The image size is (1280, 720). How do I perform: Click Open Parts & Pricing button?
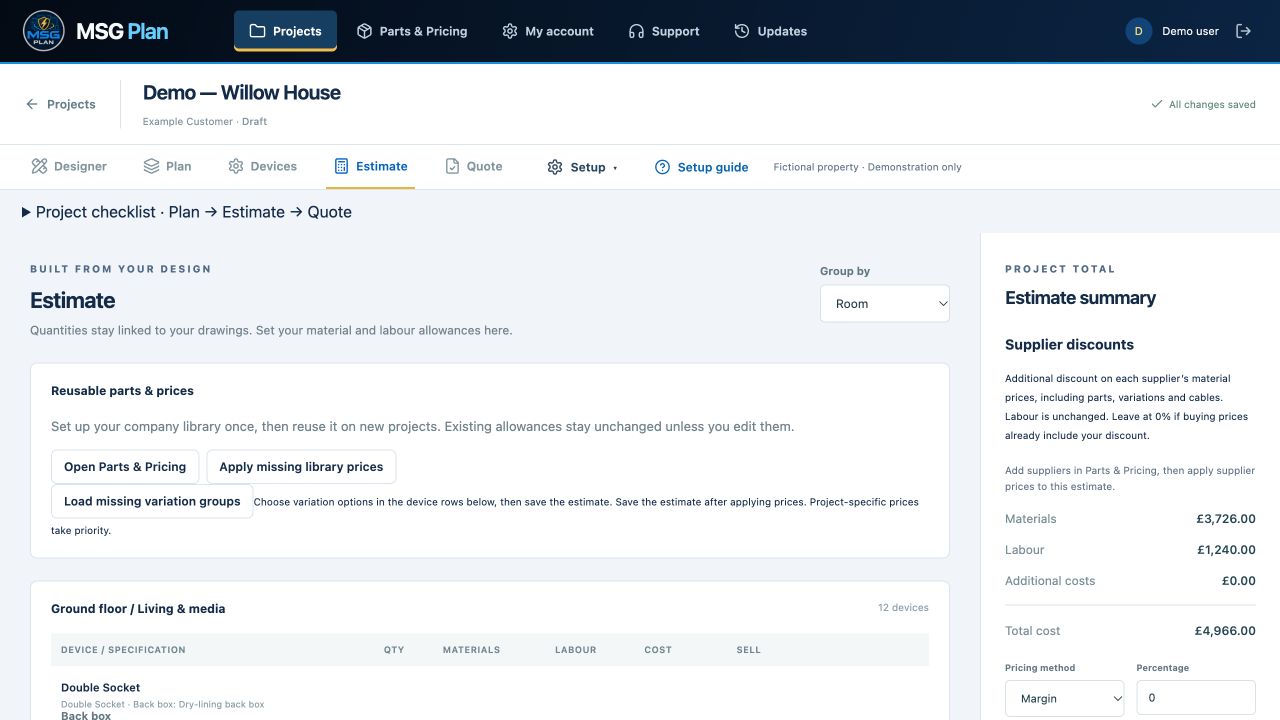coord(125,467)
